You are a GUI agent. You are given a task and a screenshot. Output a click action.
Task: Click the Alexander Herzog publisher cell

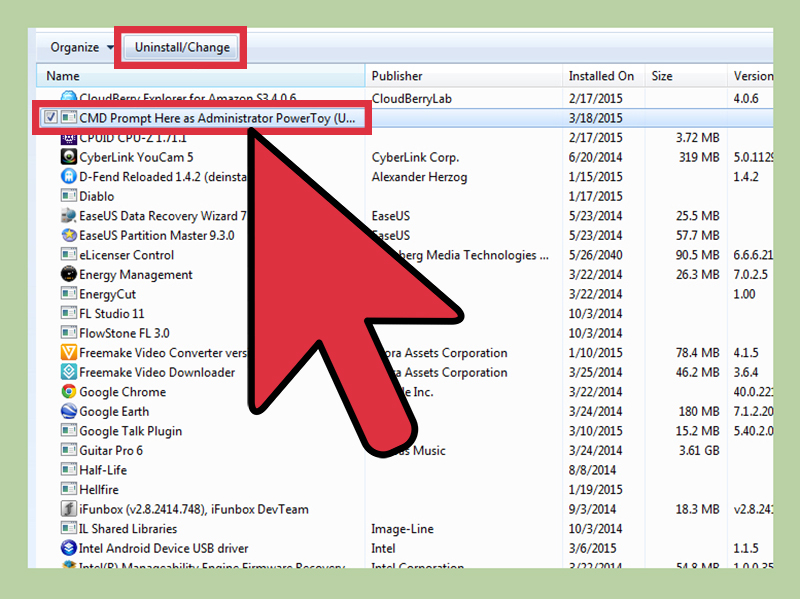(419, 177)
